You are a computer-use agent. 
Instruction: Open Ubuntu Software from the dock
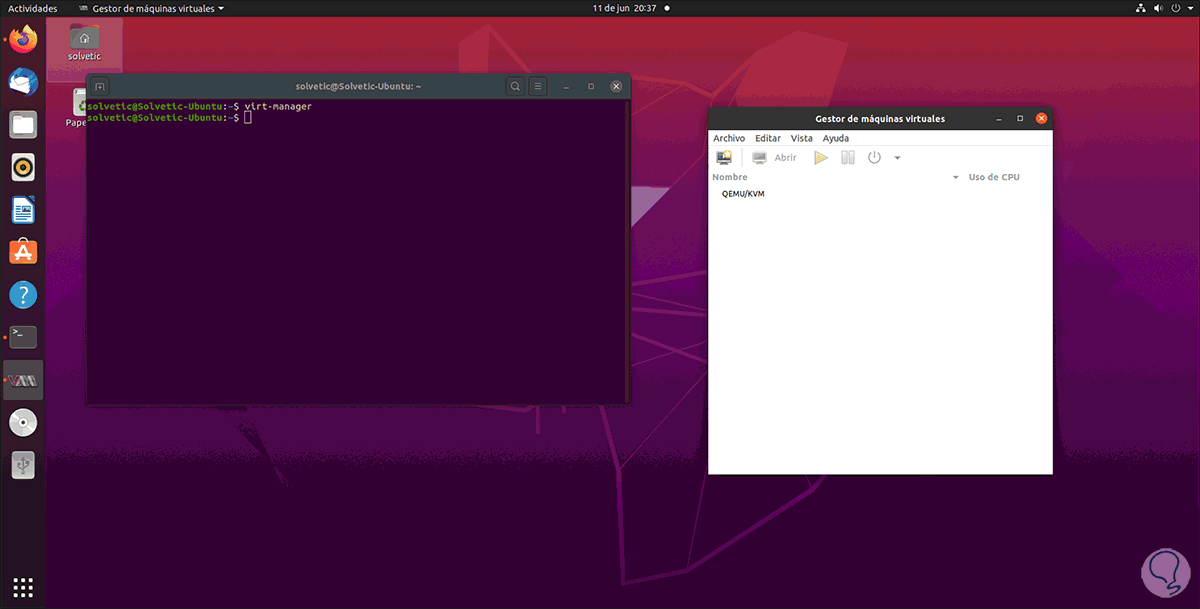23,252
